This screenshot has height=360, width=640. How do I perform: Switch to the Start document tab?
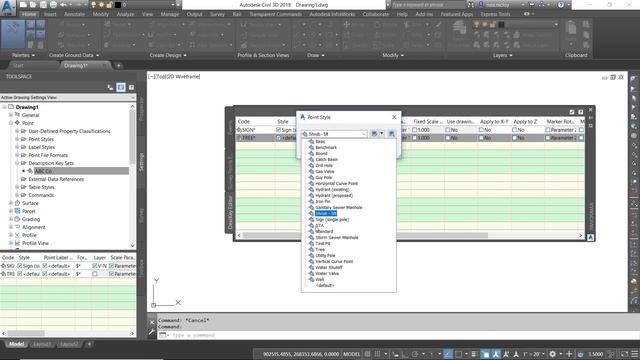click(x=18, y=65)
